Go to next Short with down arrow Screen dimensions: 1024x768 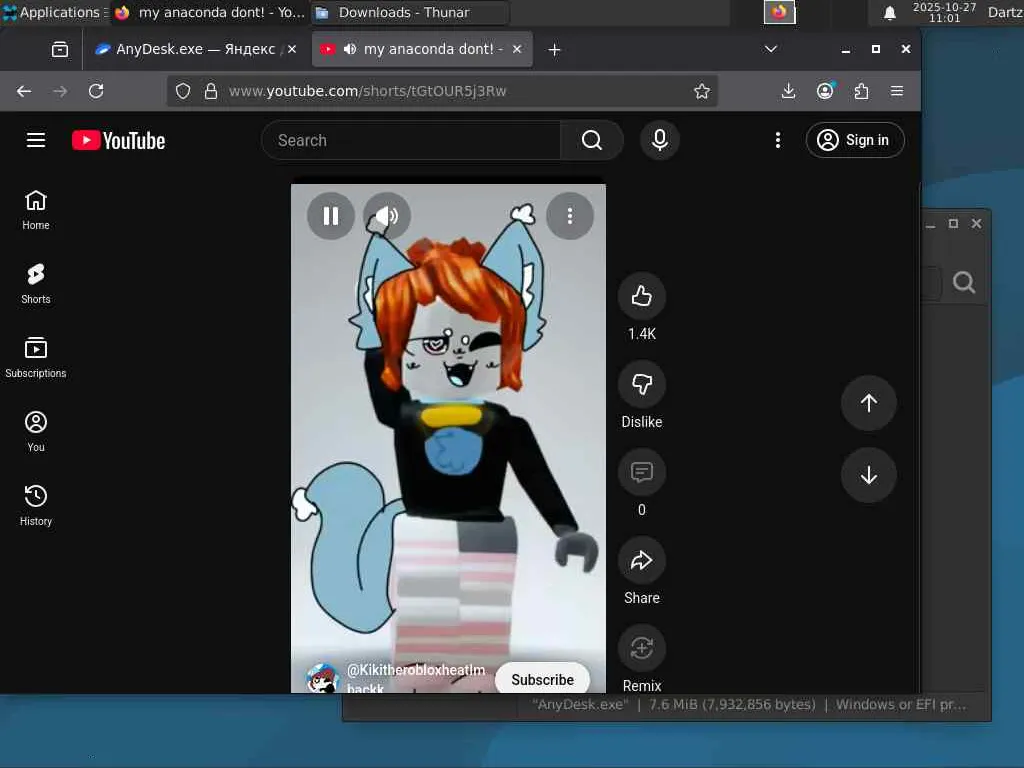[x=868, y=475]
